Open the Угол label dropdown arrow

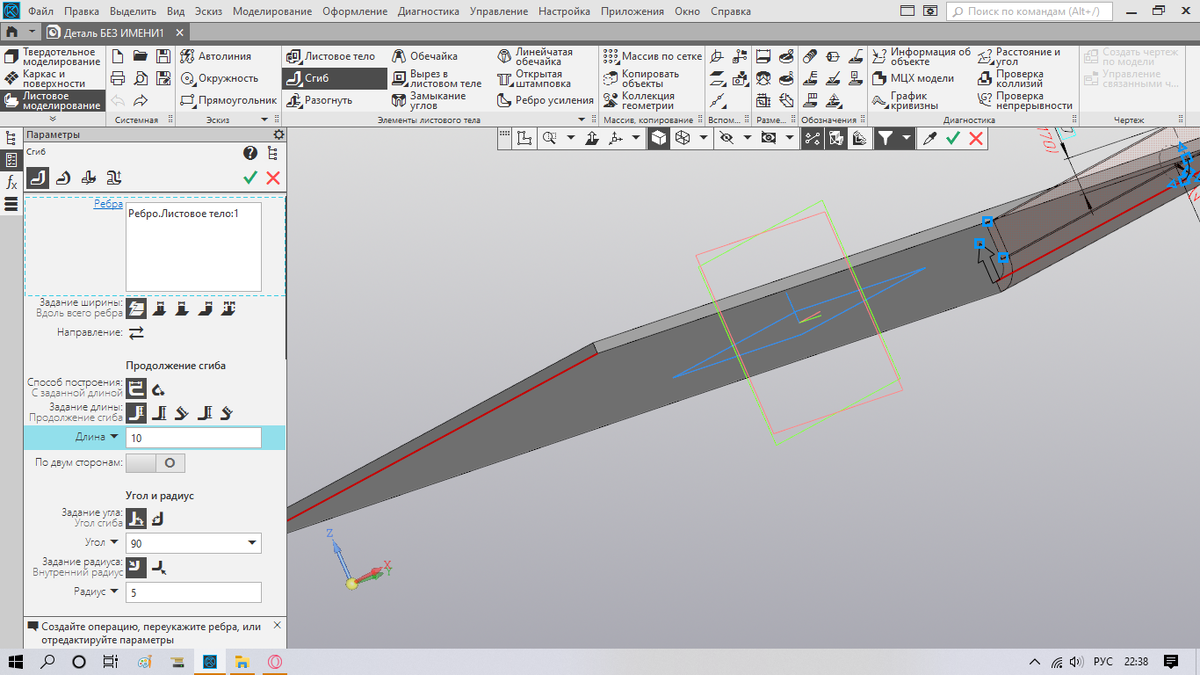pos(115,543)
